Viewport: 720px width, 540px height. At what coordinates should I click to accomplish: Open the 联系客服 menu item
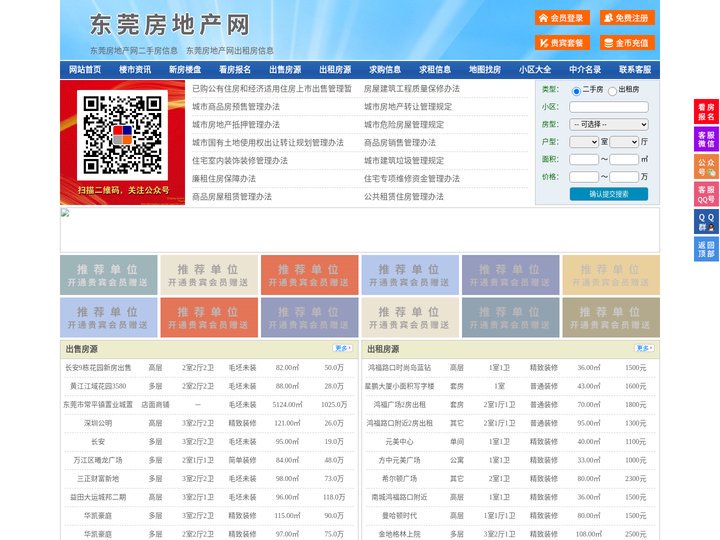[x=635, y=70]
